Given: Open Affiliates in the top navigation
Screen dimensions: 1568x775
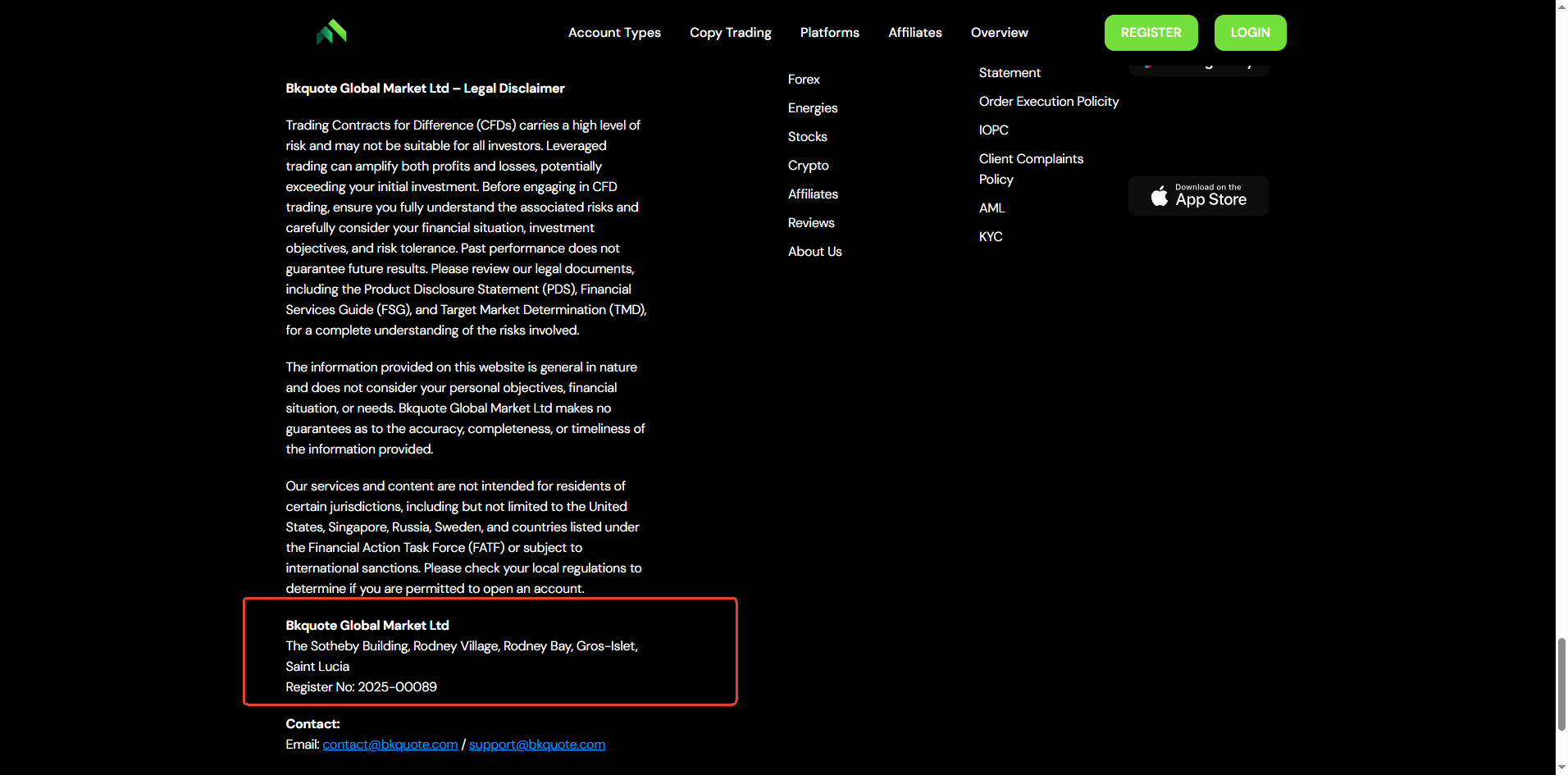Looking at the screenshot, I should click(915, 33).
